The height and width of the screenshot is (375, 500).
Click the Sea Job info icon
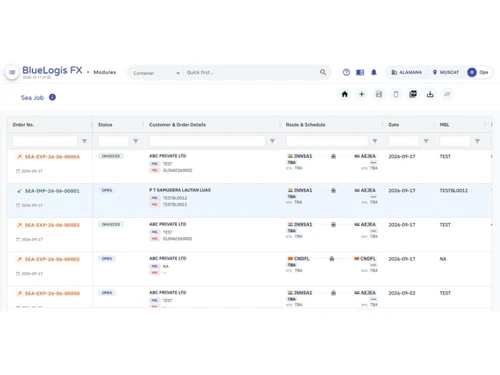52,97
